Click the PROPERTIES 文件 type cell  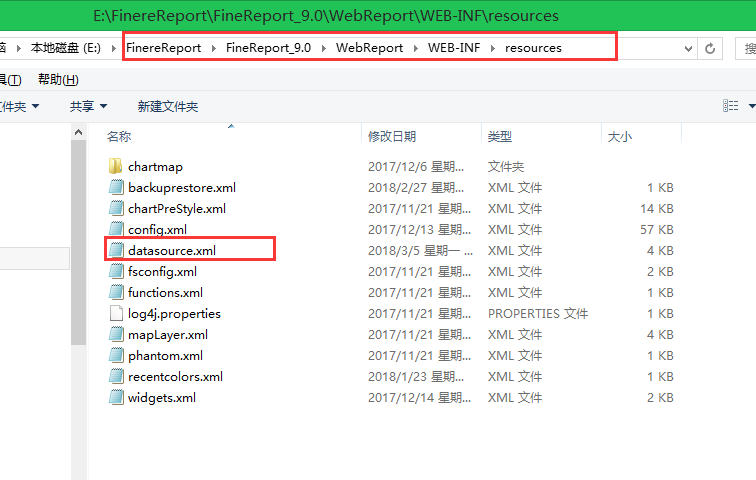[x=538, y=314]
